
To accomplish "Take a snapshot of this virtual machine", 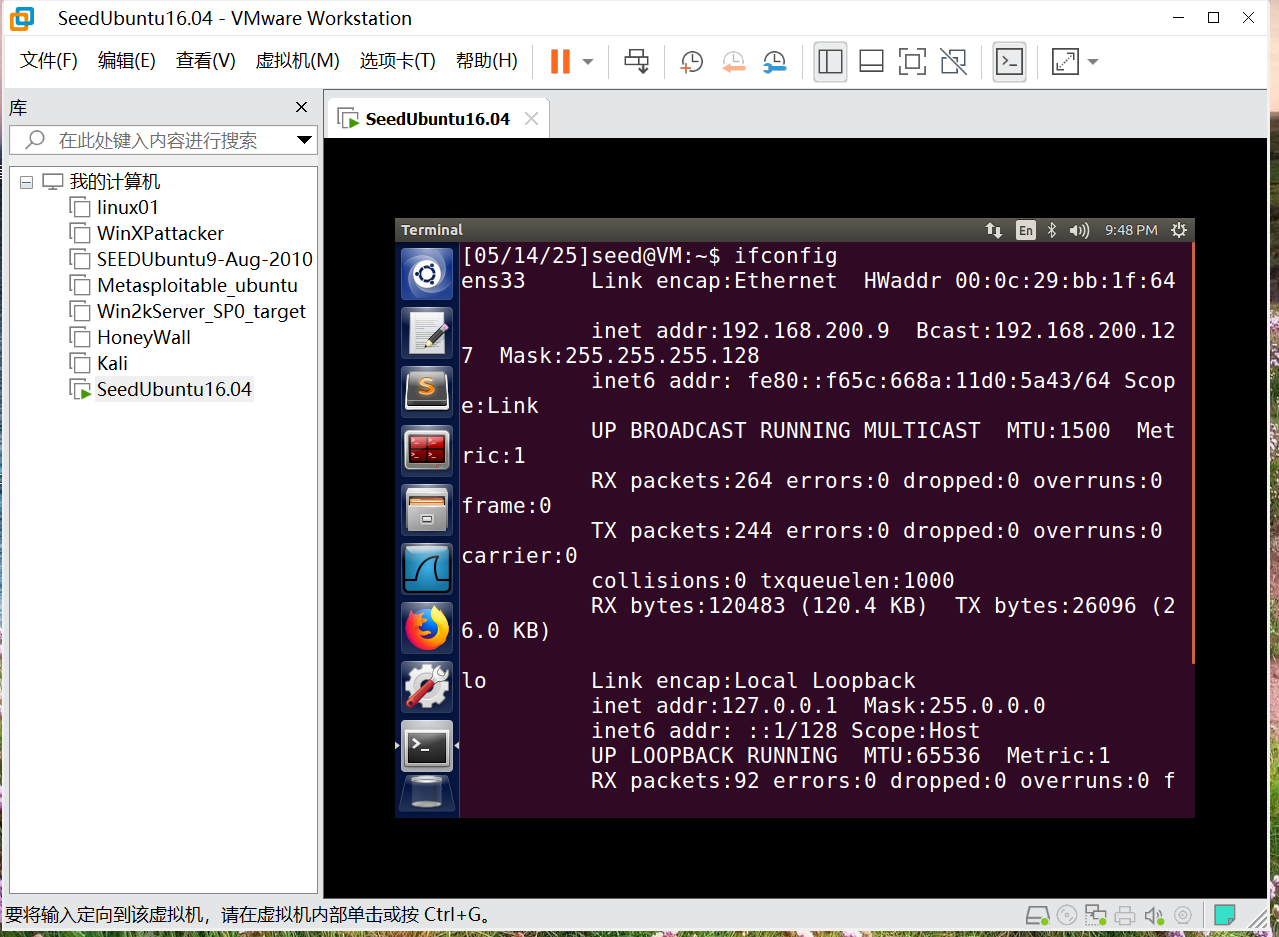I will pos(691,62).
